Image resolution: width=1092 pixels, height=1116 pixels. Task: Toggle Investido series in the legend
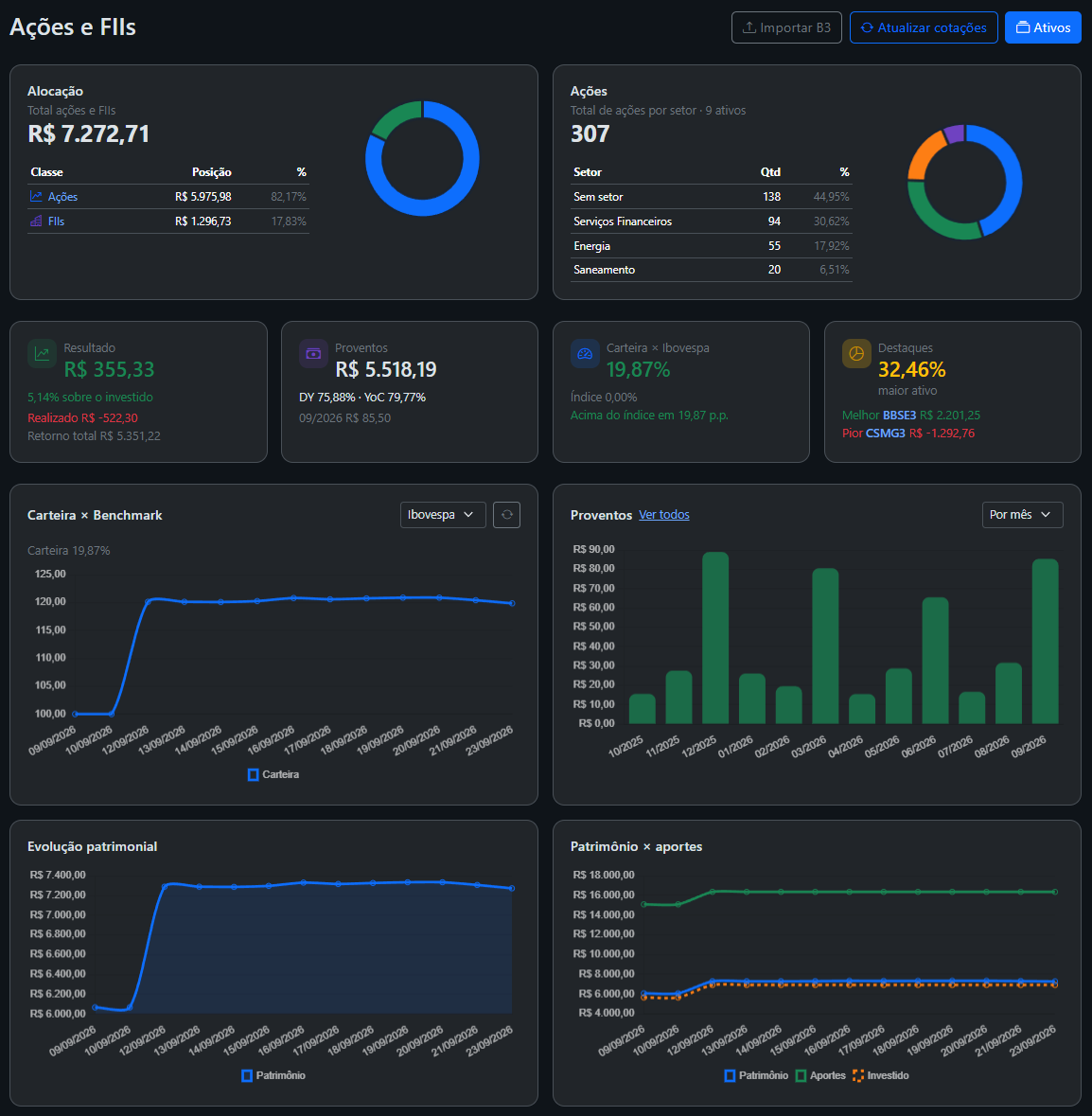click(x=880, y=1075)
